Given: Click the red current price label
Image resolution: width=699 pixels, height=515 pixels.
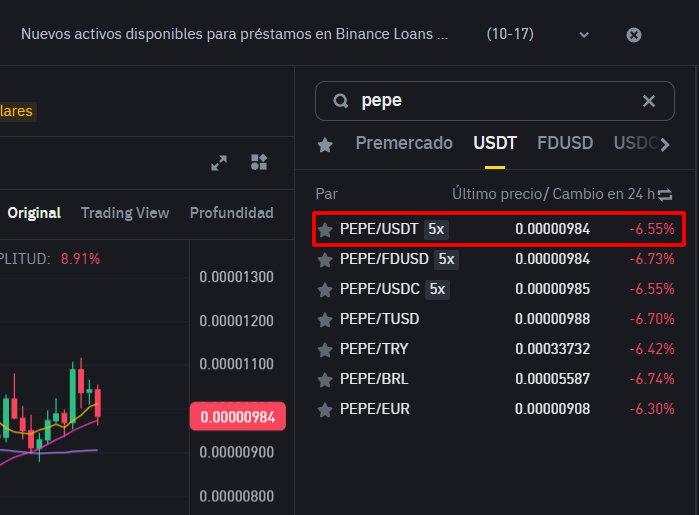Looking at the screenshot, I should coord(238,417).
